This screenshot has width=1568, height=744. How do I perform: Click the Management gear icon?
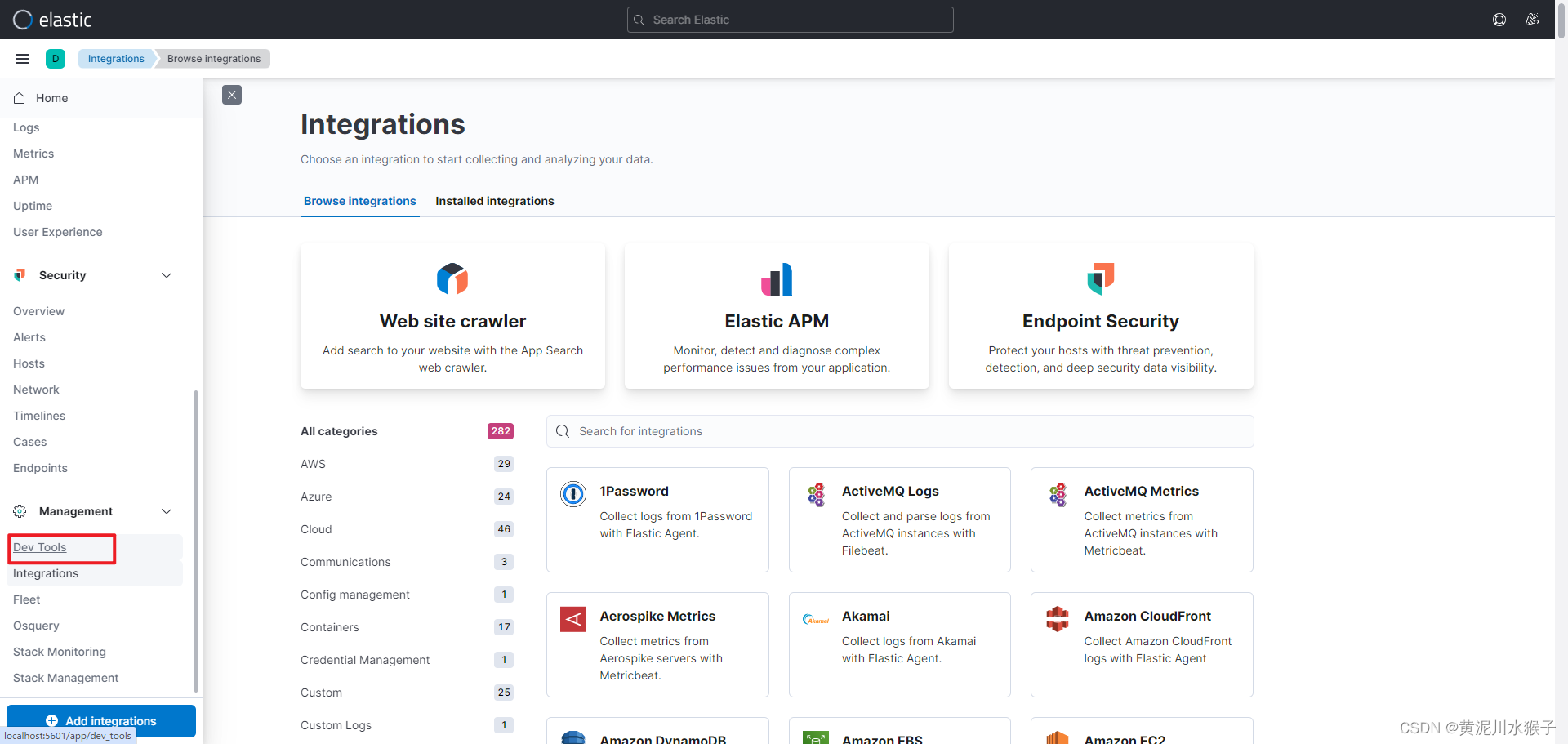click(x=20, y=511)
